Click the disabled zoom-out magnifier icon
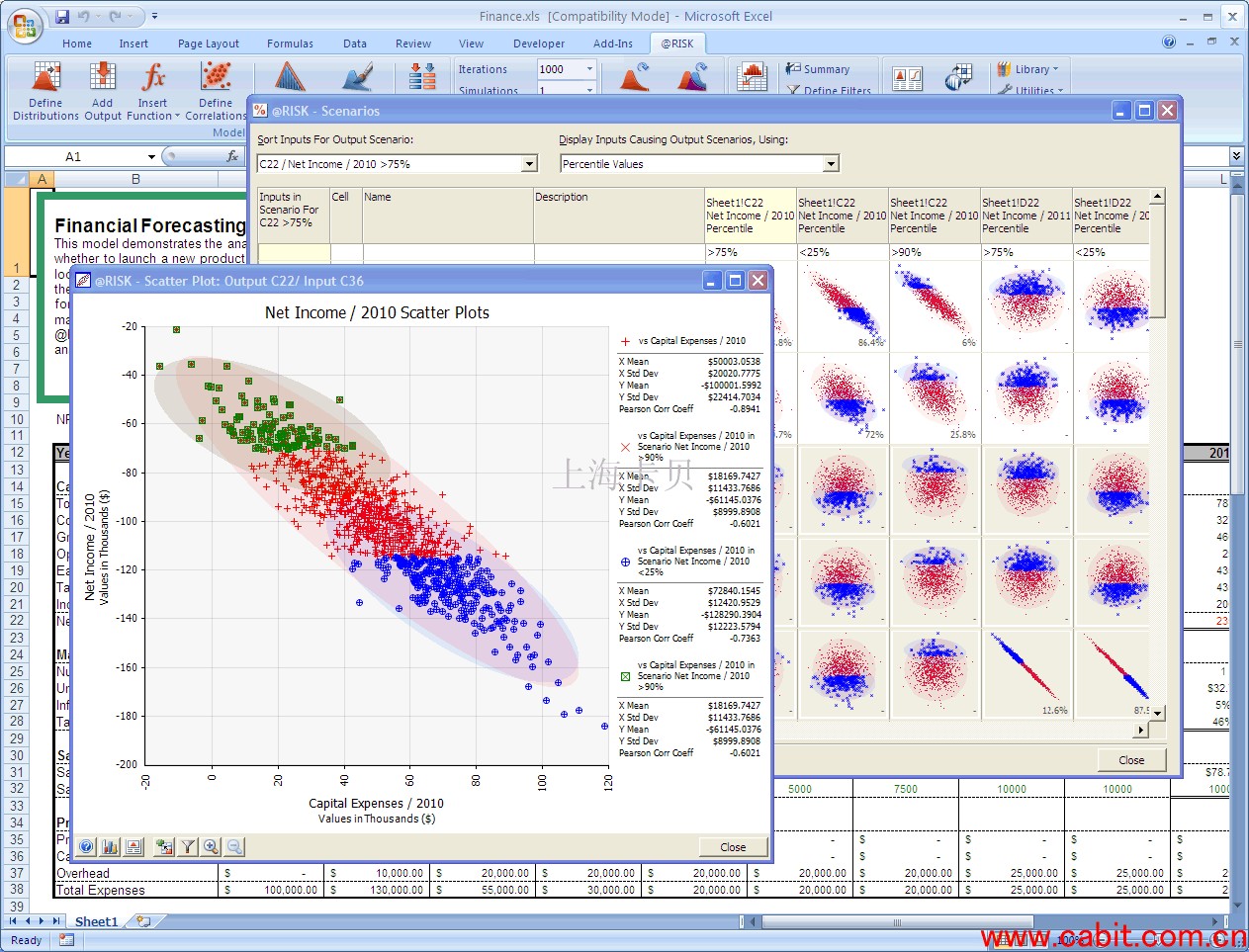Screen dimensions: 1249x952 234,847
